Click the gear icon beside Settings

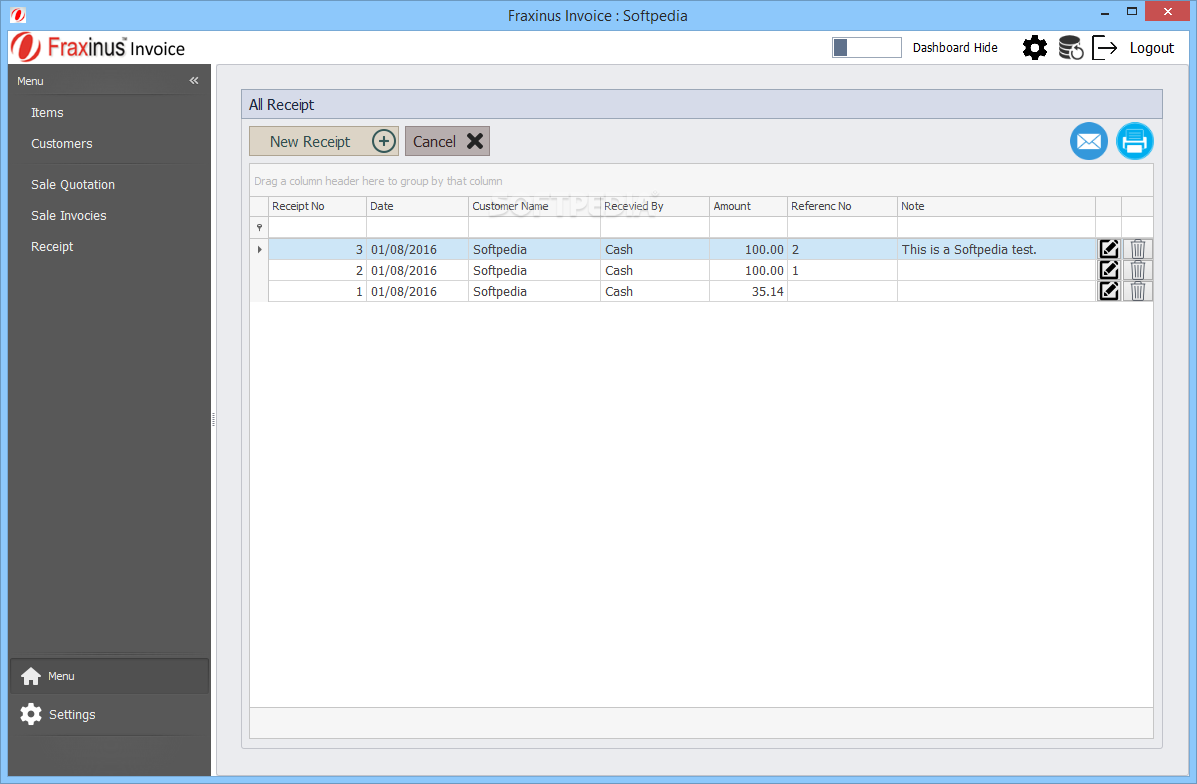coord(31,715)
